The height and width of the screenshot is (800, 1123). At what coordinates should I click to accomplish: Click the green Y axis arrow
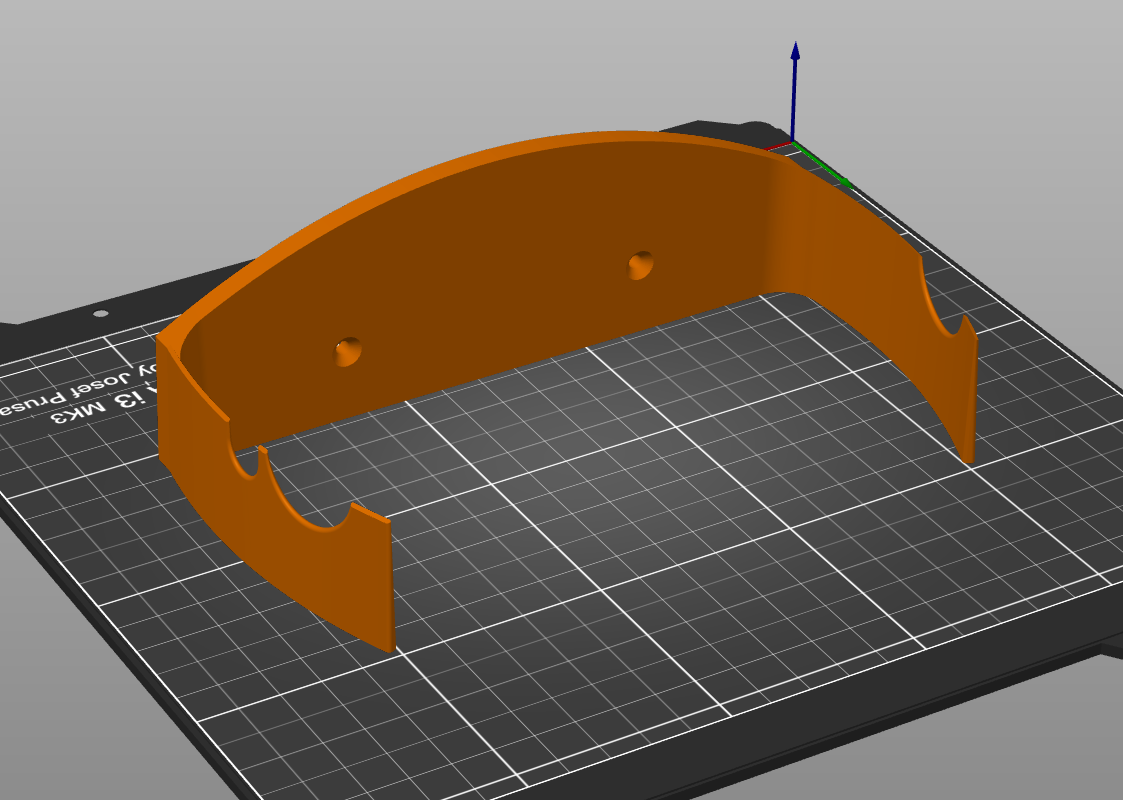click(x=822, y=165)
